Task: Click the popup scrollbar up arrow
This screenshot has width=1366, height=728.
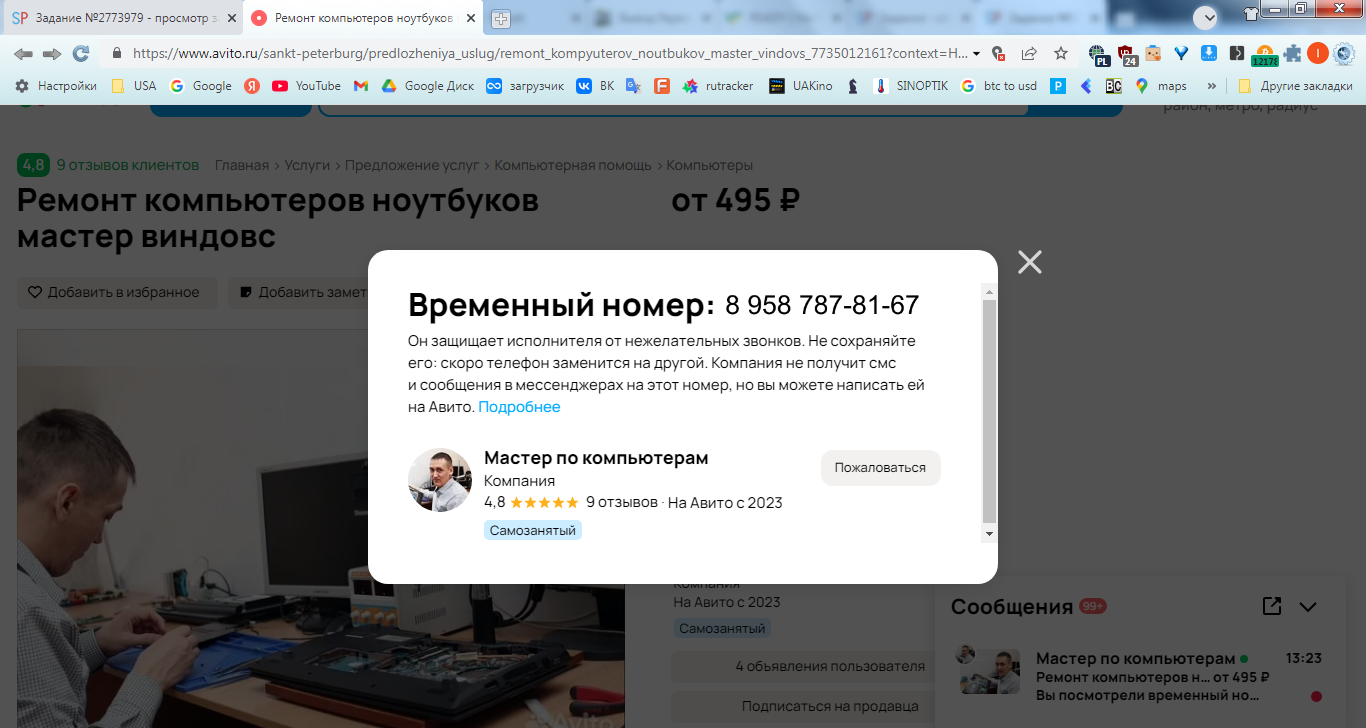Action: [989, 292]
